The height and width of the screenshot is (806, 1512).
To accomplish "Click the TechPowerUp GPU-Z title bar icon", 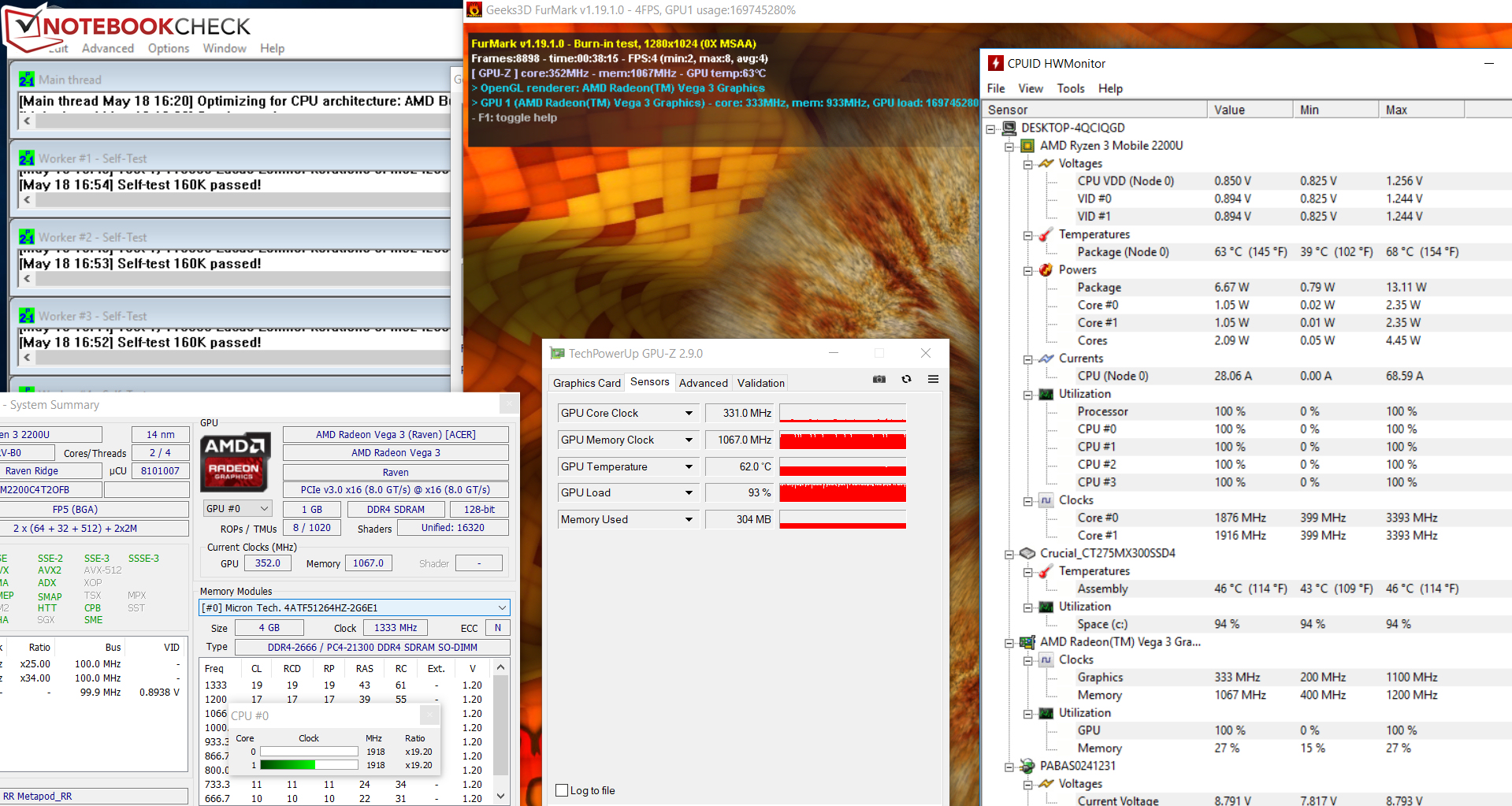I will 558,354.
